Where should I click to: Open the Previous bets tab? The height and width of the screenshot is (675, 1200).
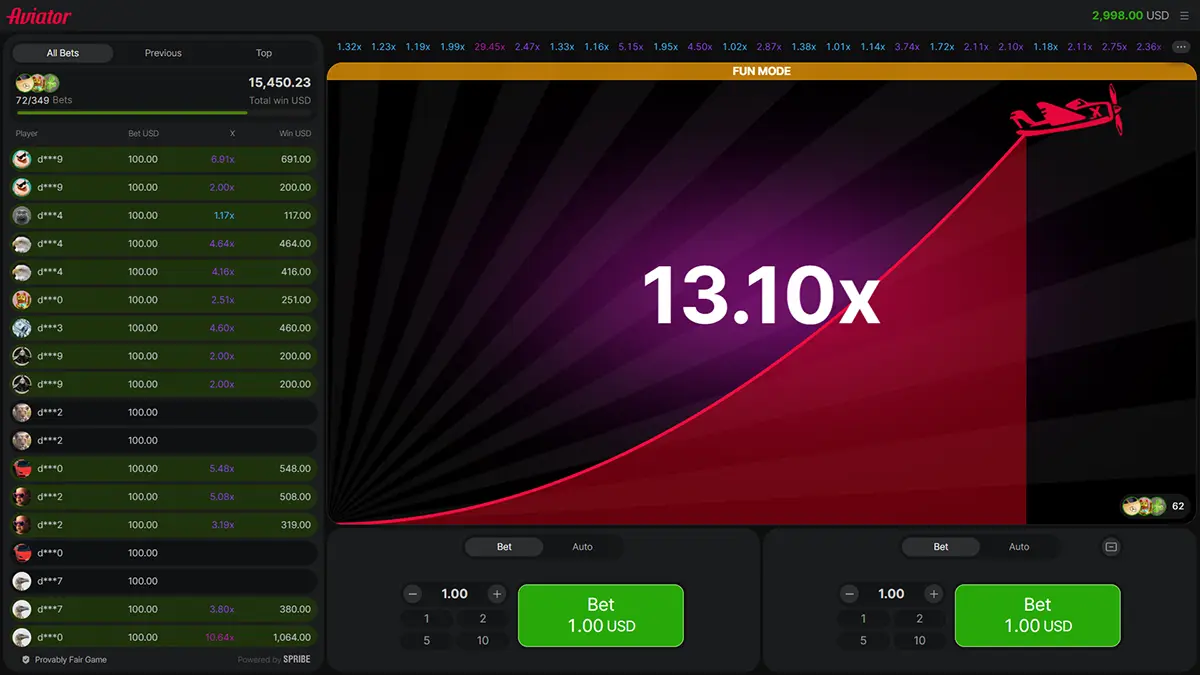point(163,53)
